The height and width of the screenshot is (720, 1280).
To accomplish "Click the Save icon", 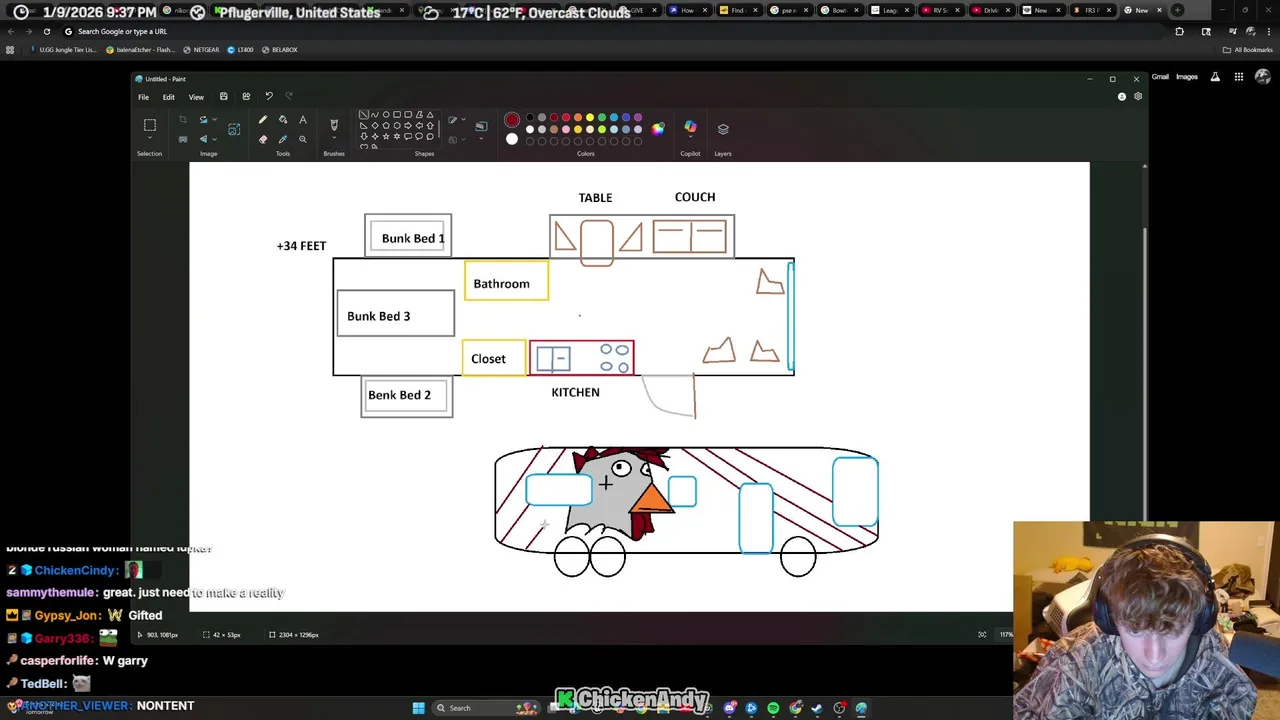I will tap(223, 96).
